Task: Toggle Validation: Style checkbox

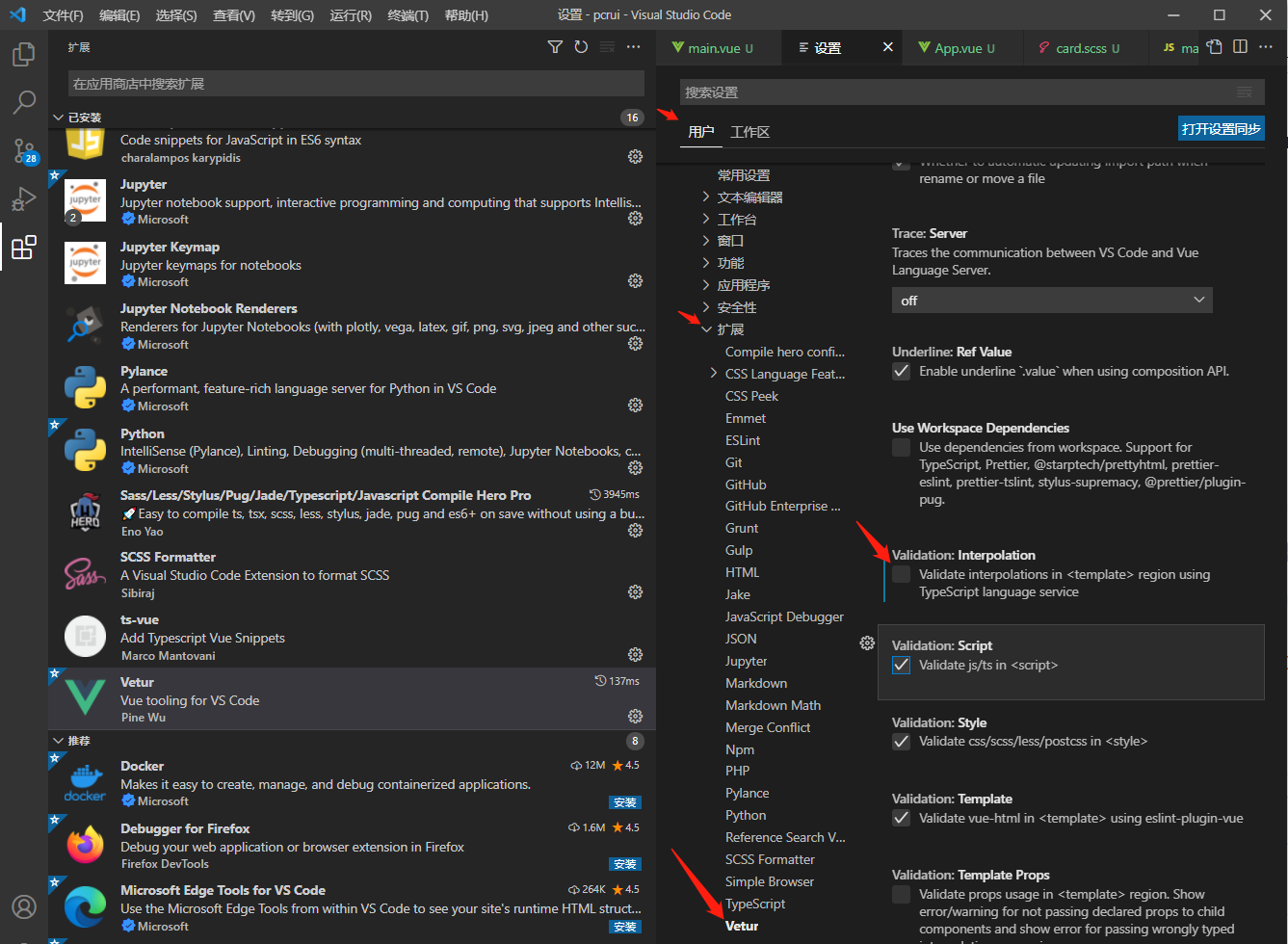Action: (902, 742)
